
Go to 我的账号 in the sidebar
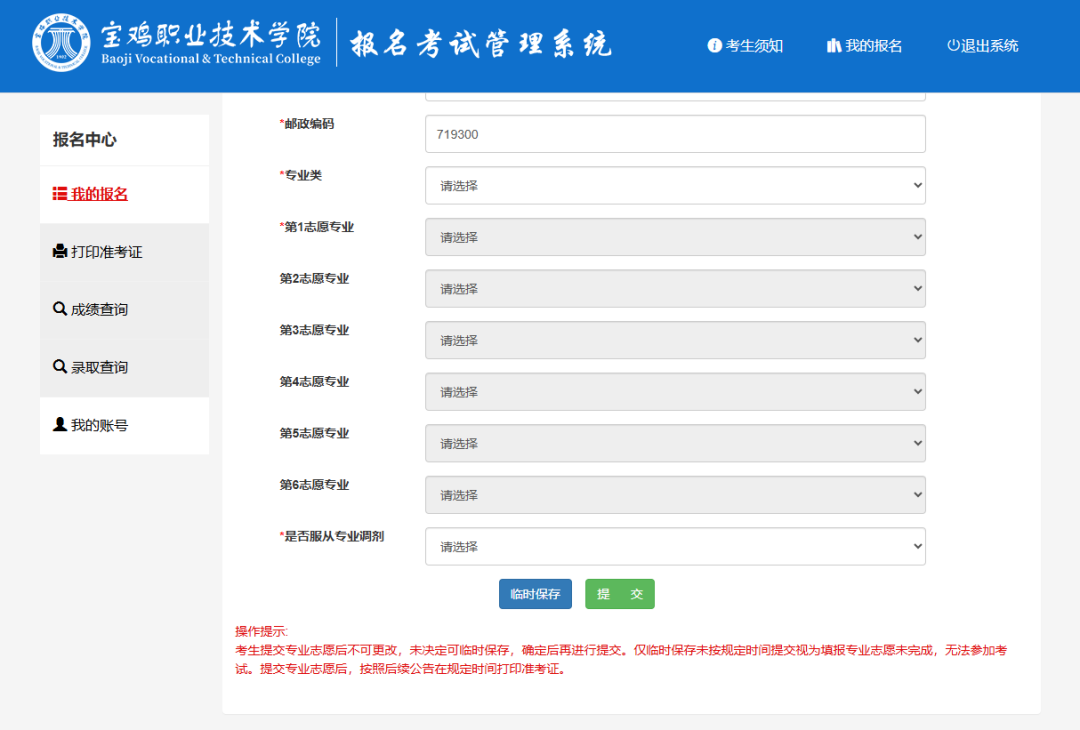coord(99,426)
